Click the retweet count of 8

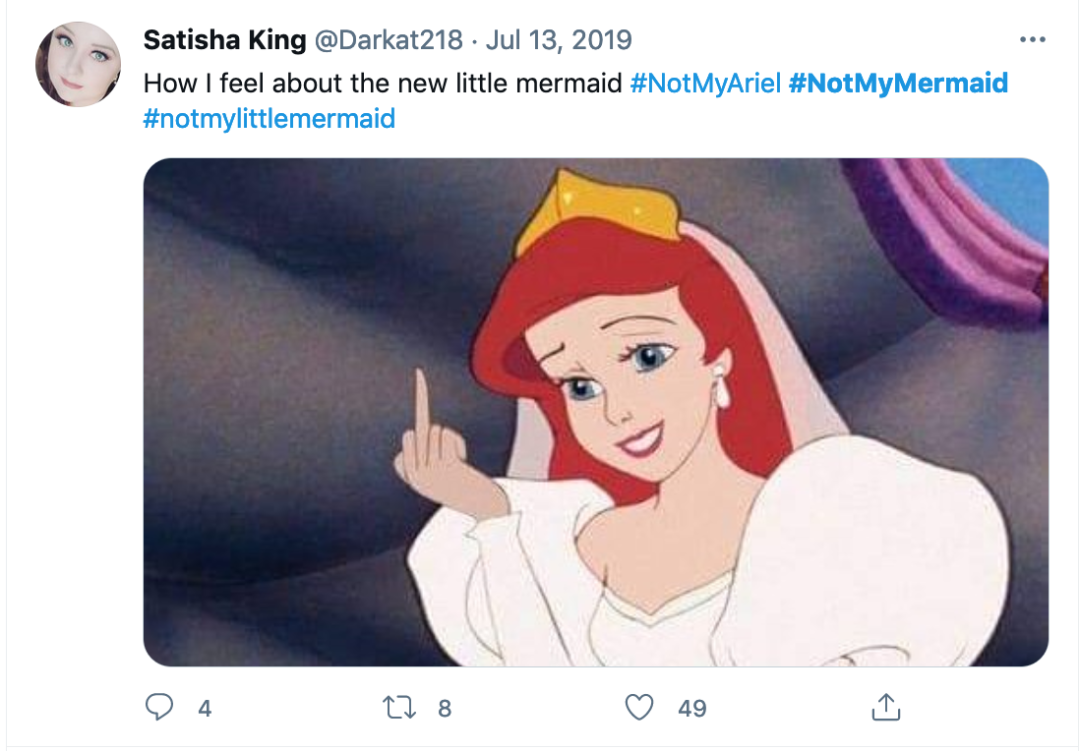[x=445, y=709]
